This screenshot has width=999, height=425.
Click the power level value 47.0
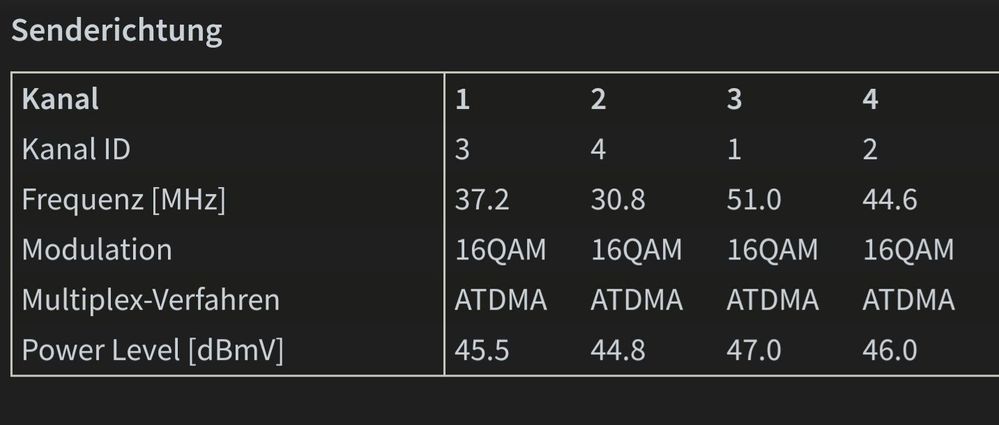[754, 351]
